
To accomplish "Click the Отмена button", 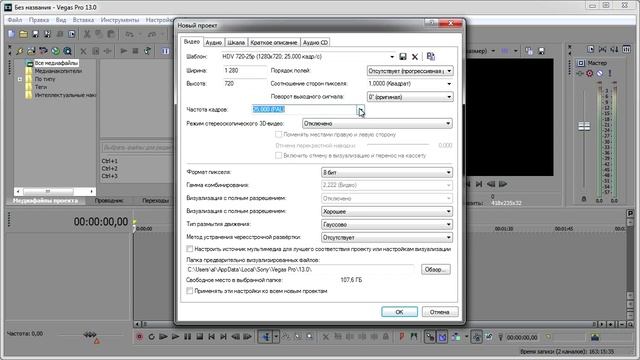I will click(x=440, y=312).
